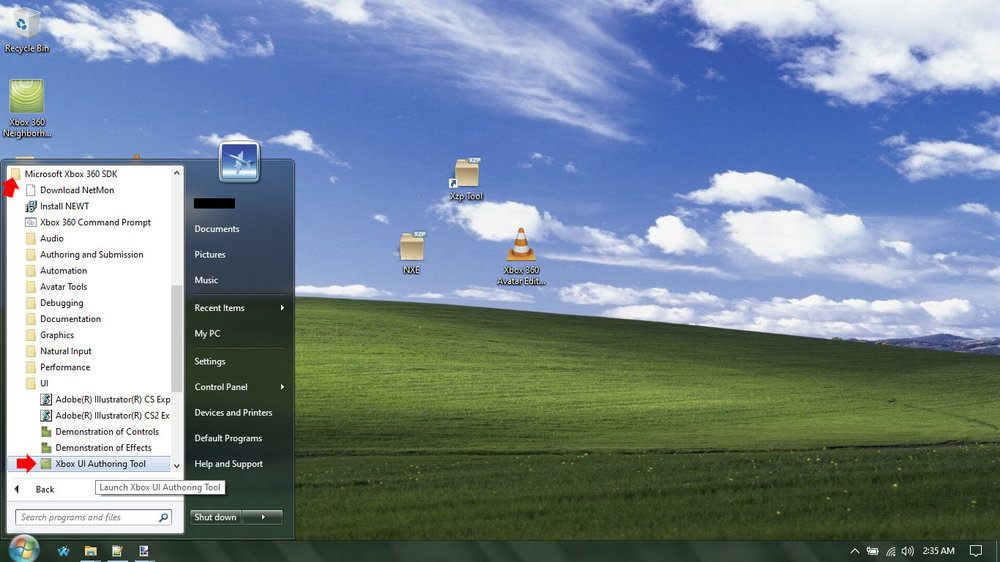Click the programs list scroll down arrow
This screenshot has width=1000, height=562.
click(177, 466)
